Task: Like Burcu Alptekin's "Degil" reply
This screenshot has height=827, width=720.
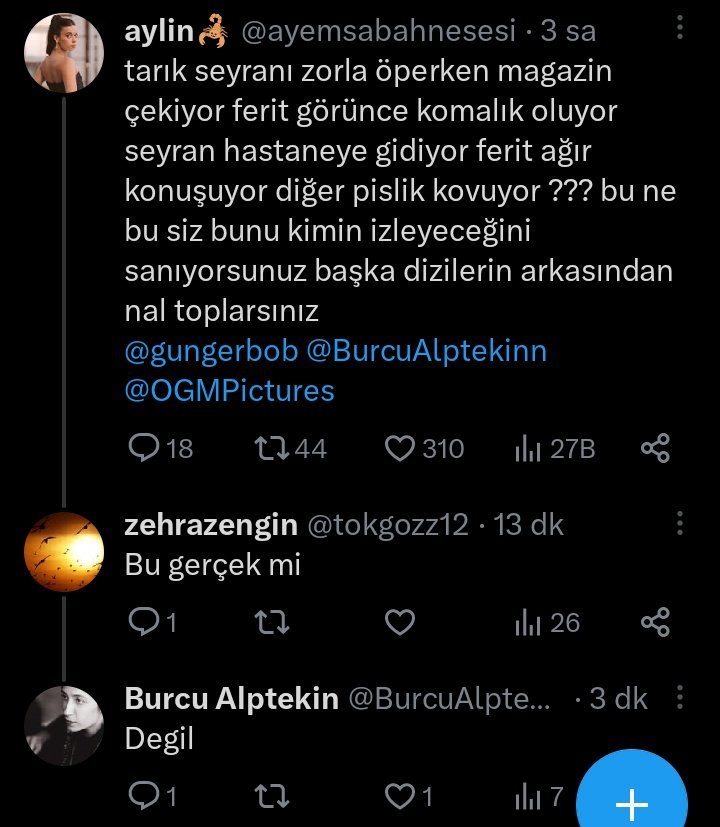Action: [x=400, y=796]
